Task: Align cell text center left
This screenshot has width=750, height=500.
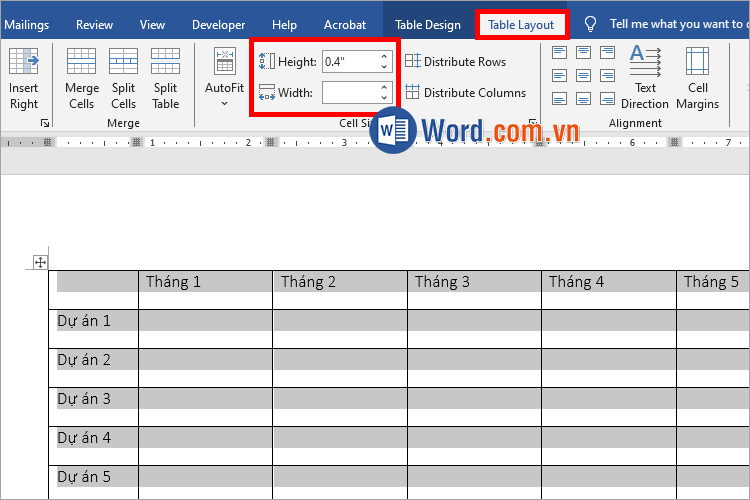Action: click(x=559, y=75)
